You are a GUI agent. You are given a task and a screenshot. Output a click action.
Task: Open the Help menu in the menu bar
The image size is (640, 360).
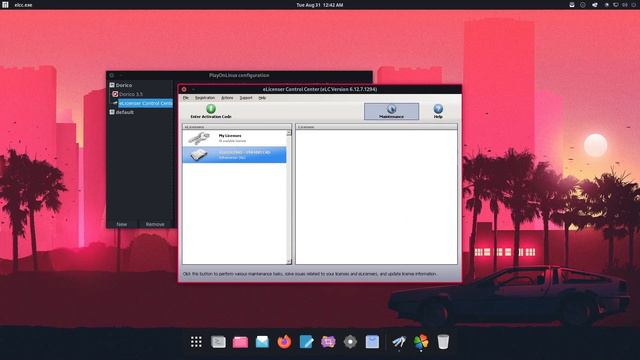point(262,98)
